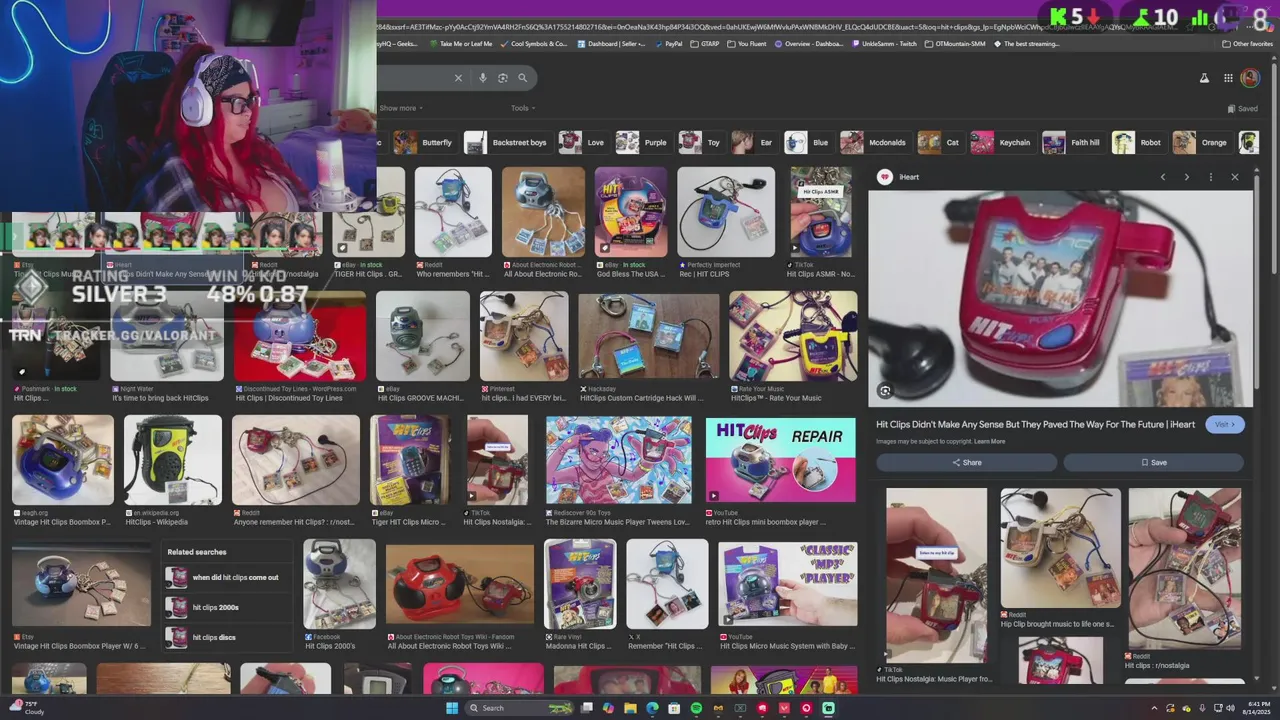This screenshot has width=1280, height=720.
Task: Filter images by Faith hill chip
Action: pos(1071,143)
